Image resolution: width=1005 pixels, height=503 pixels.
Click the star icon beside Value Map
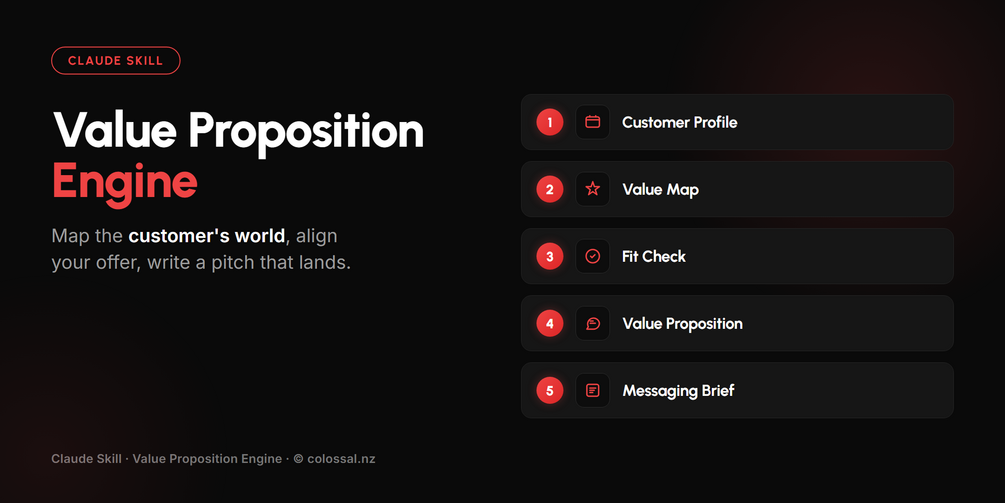pos(592,189)
